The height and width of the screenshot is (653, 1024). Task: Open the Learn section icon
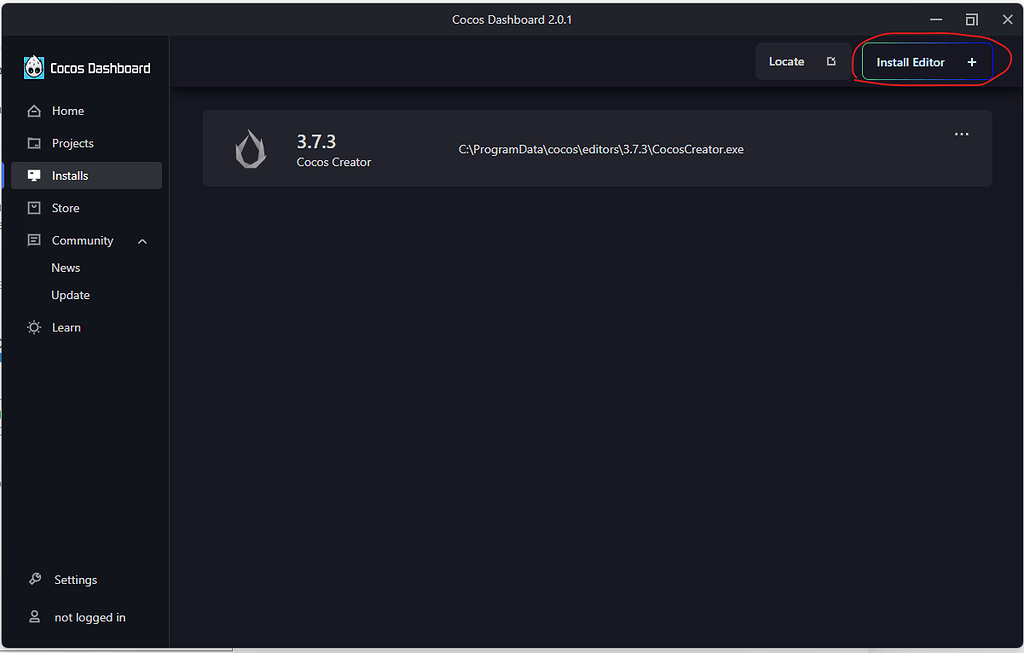32,327
